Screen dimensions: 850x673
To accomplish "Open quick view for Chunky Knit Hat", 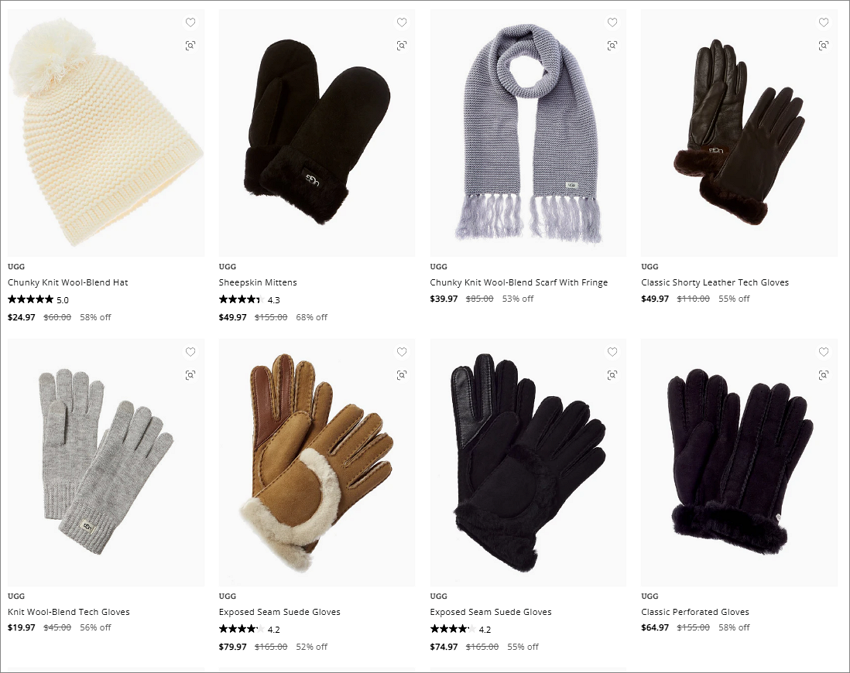I will tap(190, 46).
